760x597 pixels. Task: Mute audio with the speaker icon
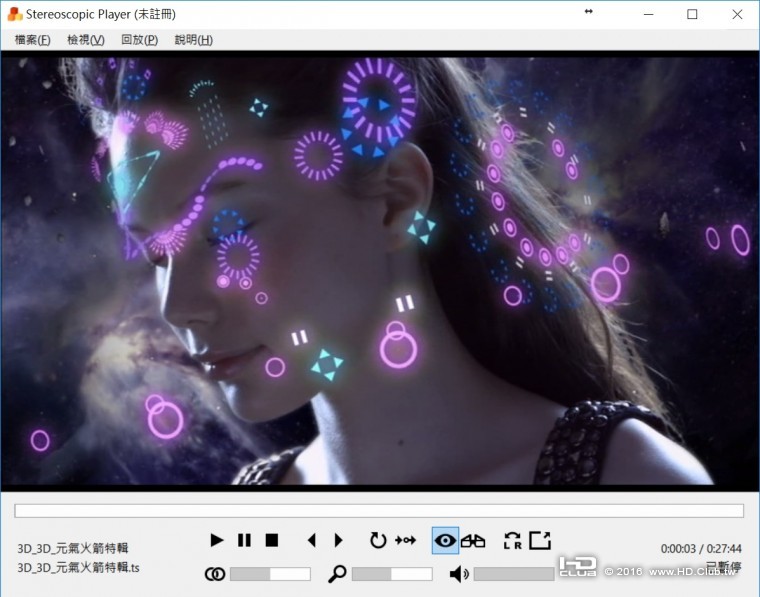(x=459, y=574)
